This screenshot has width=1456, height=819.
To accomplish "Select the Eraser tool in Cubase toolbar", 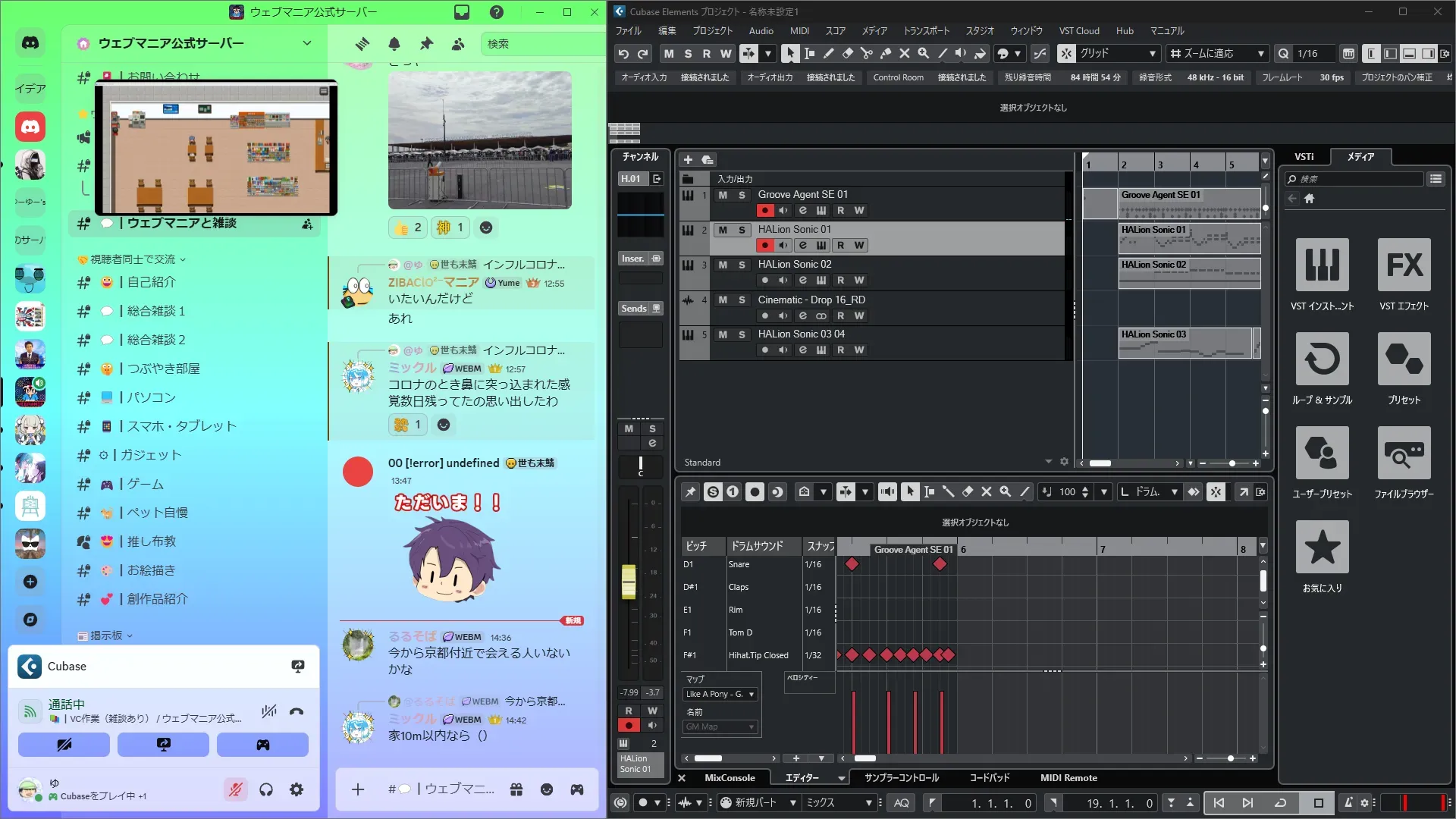I will click(848, 54).
